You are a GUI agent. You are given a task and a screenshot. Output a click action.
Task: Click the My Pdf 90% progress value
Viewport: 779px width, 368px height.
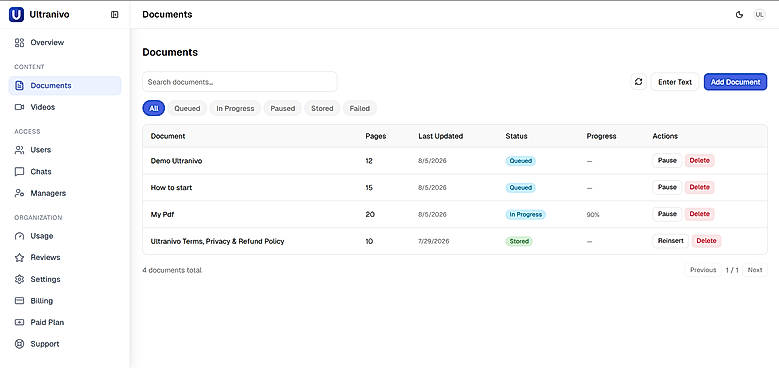pyautogui.click(x=593, y=215)
